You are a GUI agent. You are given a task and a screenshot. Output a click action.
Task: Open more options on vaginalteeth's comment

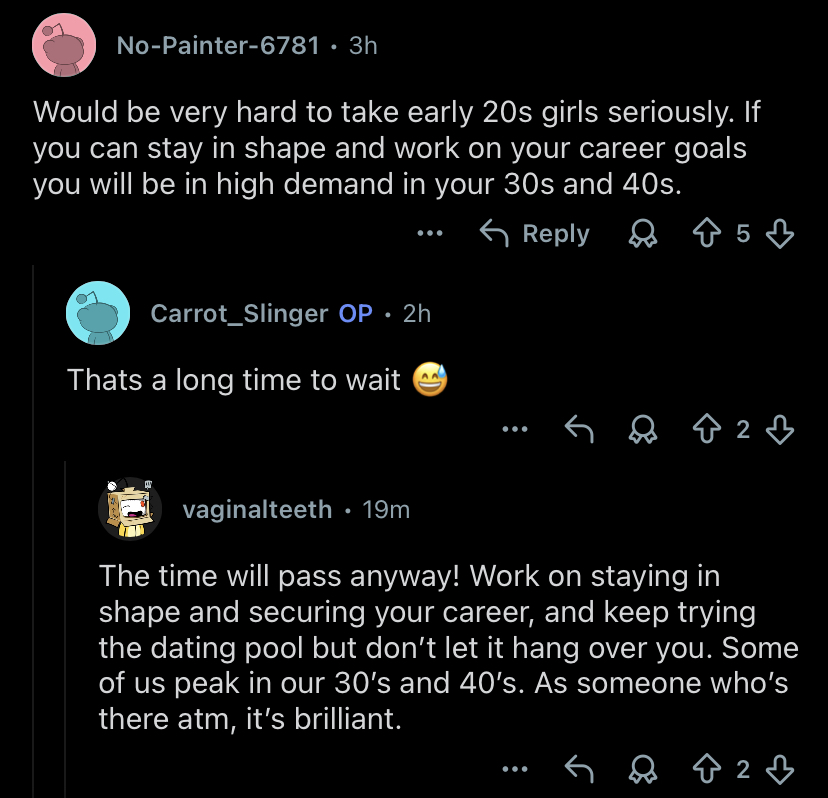pyautogui.click(x=514, y=769)
